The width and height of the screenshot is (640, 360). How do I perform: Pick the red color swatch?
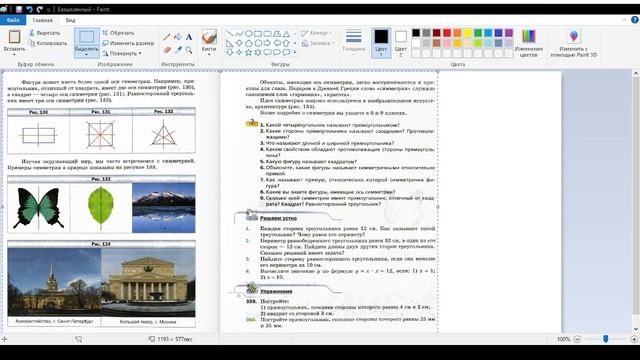click(x=447, y=33)
